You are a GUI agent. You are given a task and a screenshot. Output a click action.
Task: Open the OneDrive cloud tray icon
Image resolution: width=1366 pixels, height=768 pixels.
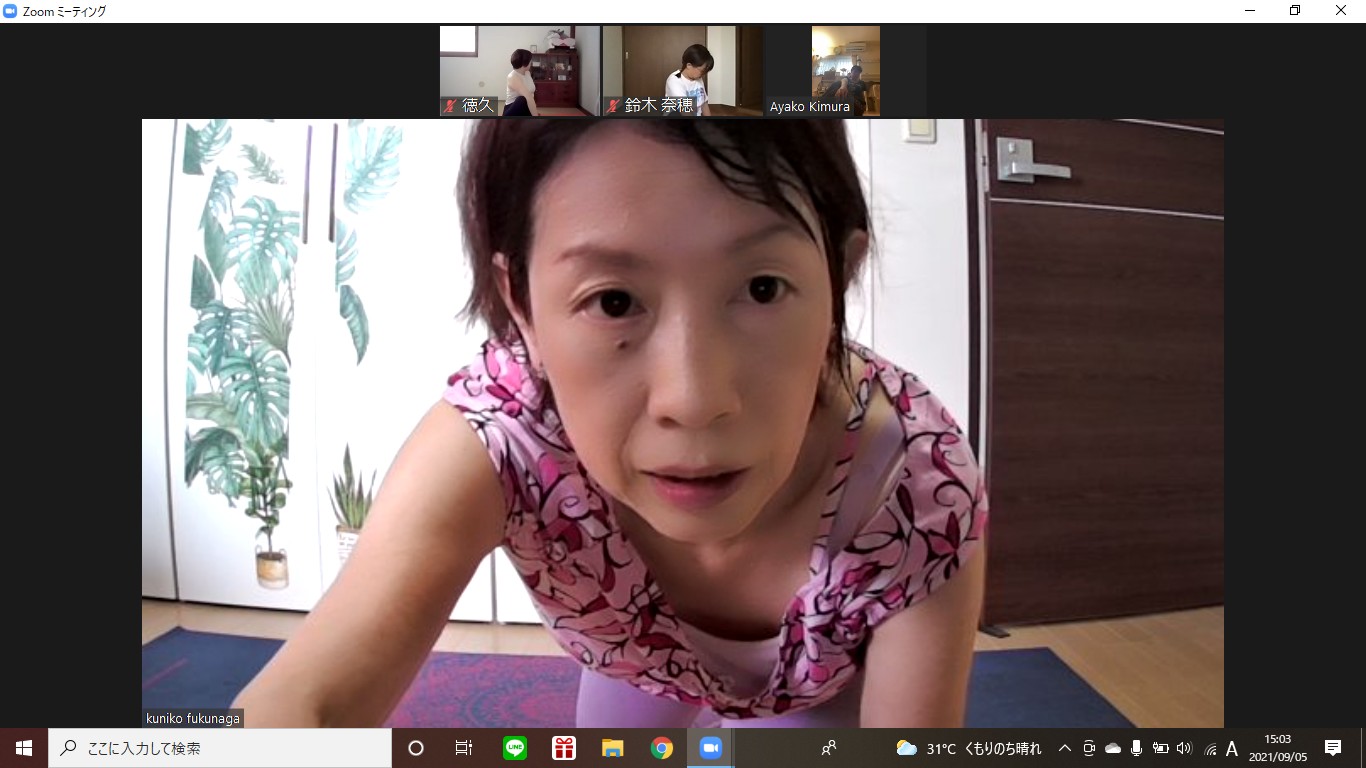click(x=1113, y=748)
